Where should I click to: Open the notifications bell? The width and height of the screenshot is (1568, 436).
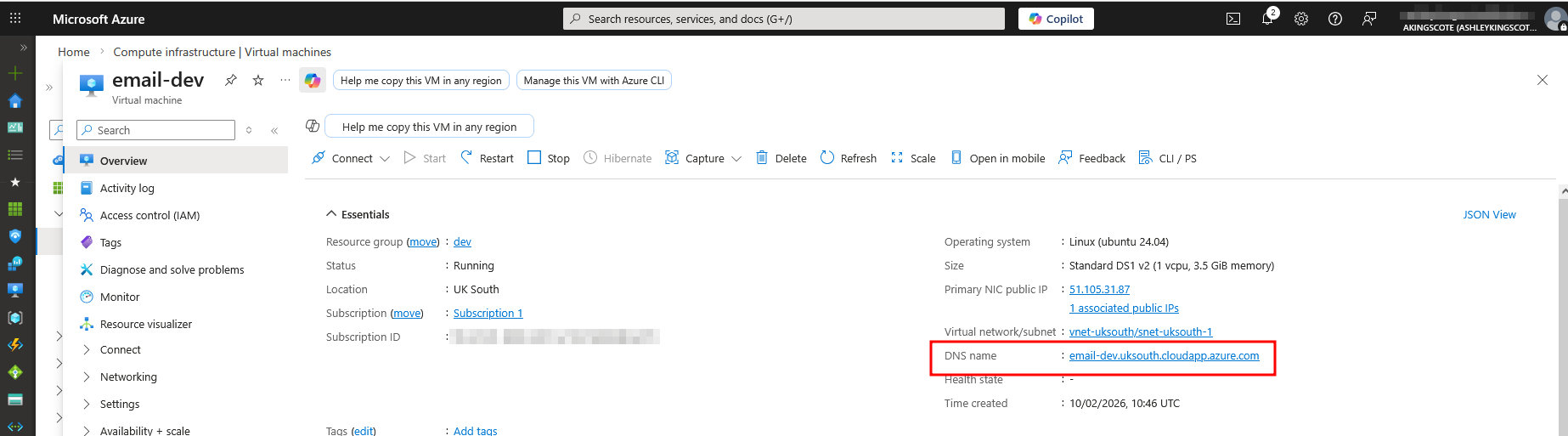[1267, 18]
